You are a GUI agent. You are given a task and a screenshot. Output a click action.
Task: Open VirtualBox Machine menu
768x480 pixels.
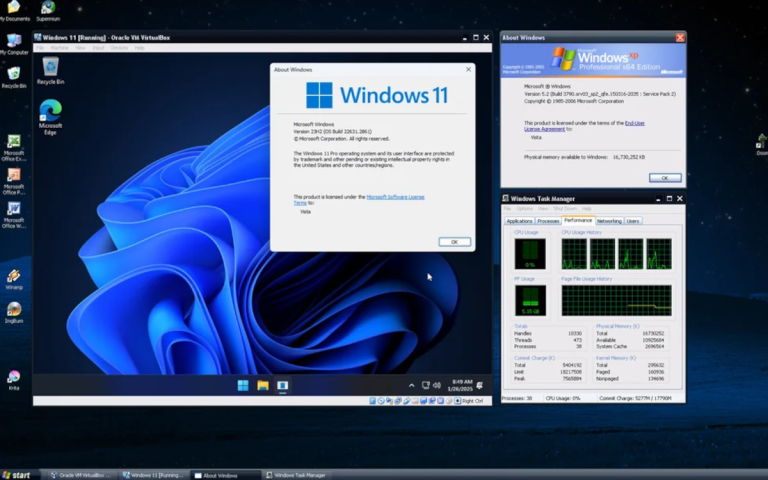click(59, 48)
